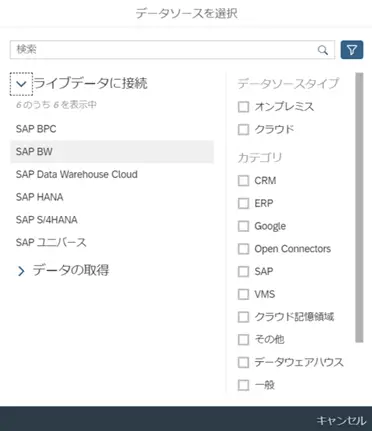372x431 pixels.
Task: Click the データの取得 heading text
Action: click(71, 270)
